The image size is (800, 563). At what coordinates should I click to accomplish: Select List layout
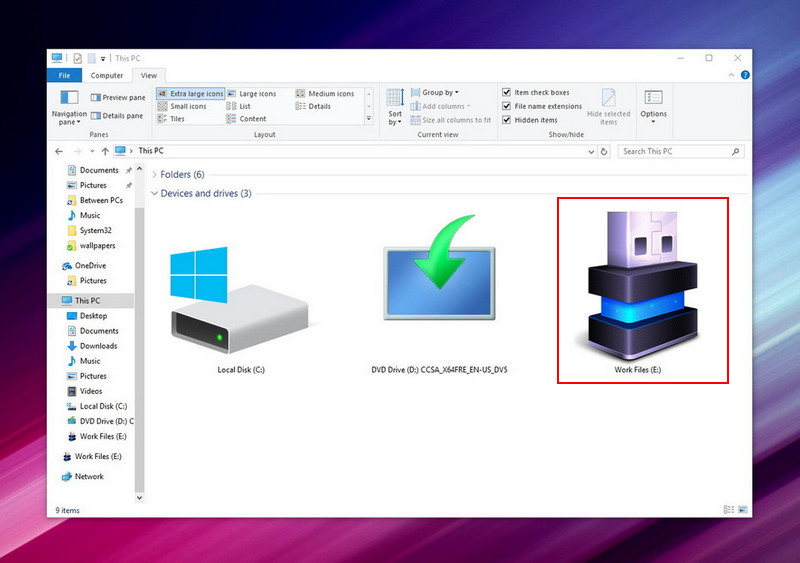point(238,106)
